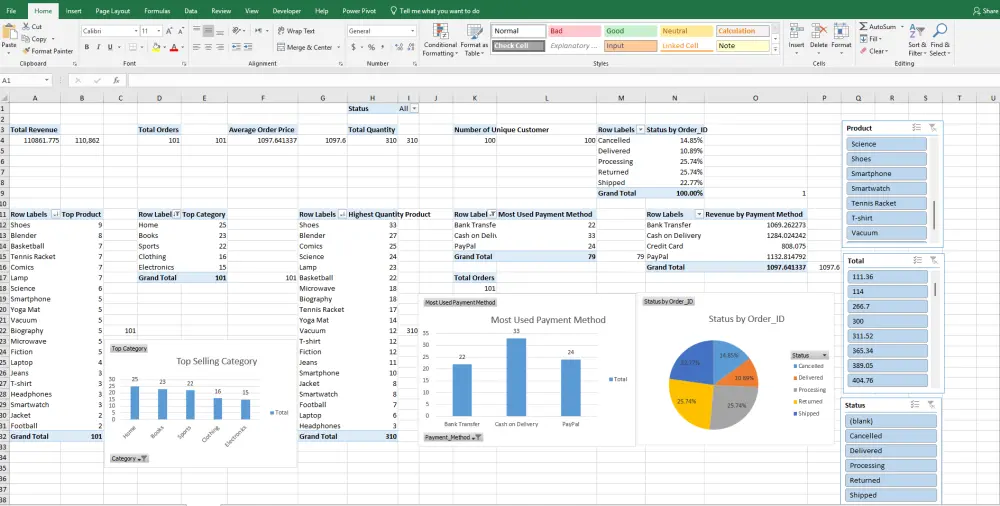Switch to the Data tab

[x=191, y=11]
